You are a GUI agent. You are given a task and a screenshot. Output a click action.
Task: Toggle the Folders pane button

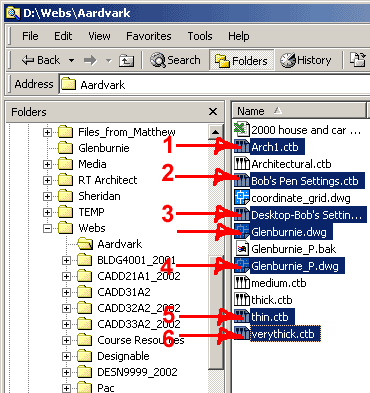tap(241, 60)
